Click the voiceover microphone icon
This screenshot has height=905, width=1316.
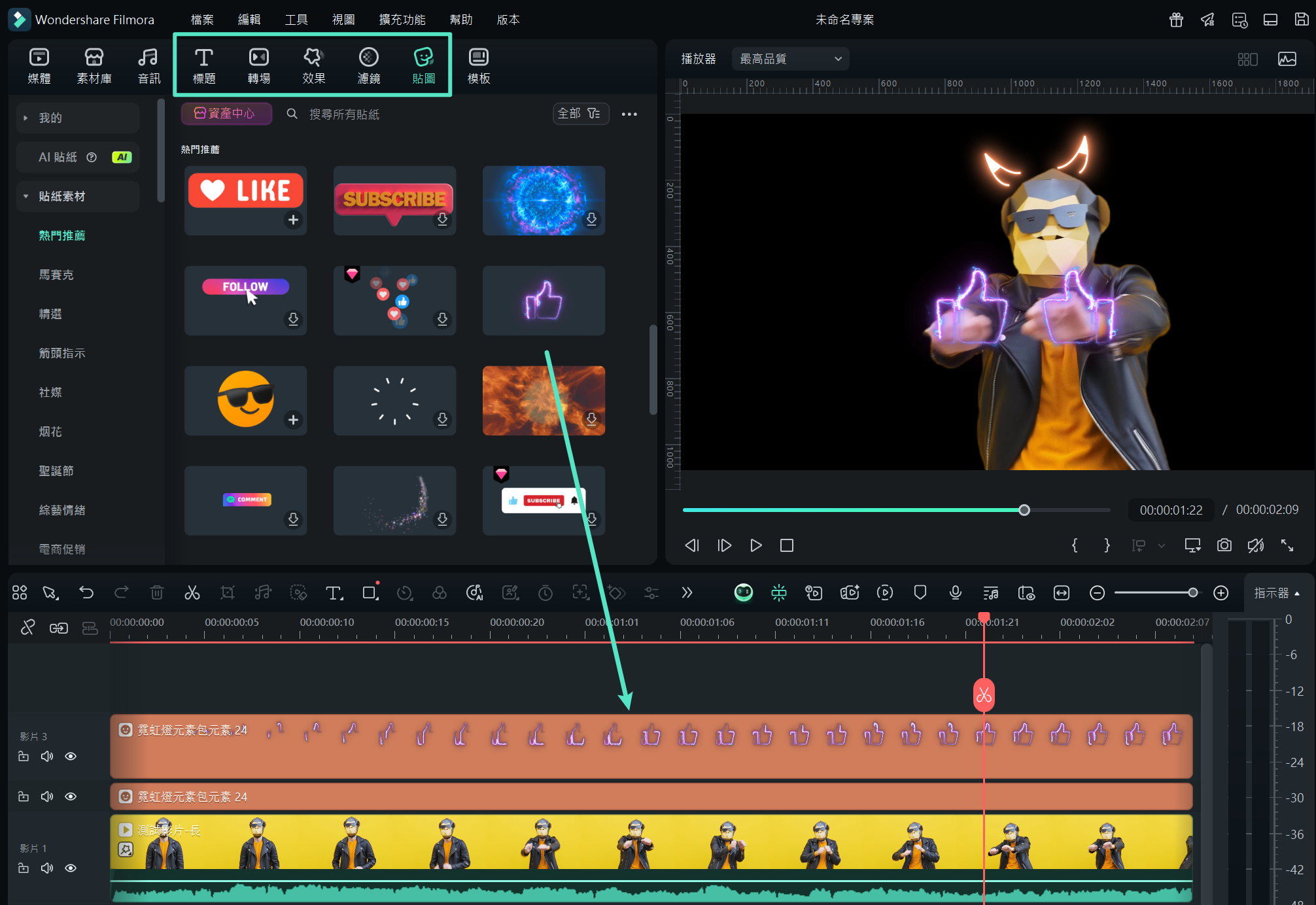[955, 592]
